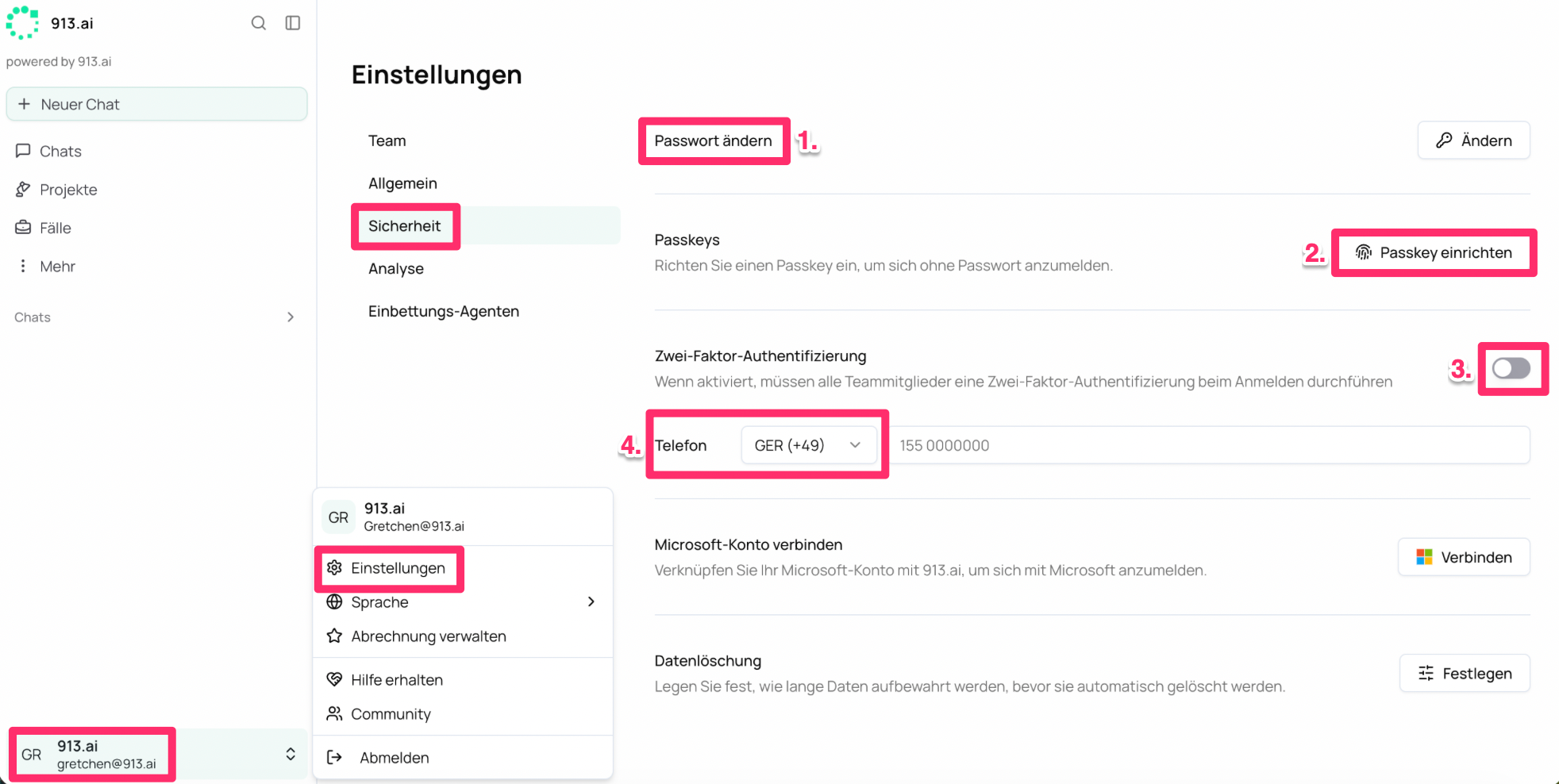The image size is (1559, 784).
Task: Click the 'powered by 913.ai' text
Action: click(x=59, y=62)
